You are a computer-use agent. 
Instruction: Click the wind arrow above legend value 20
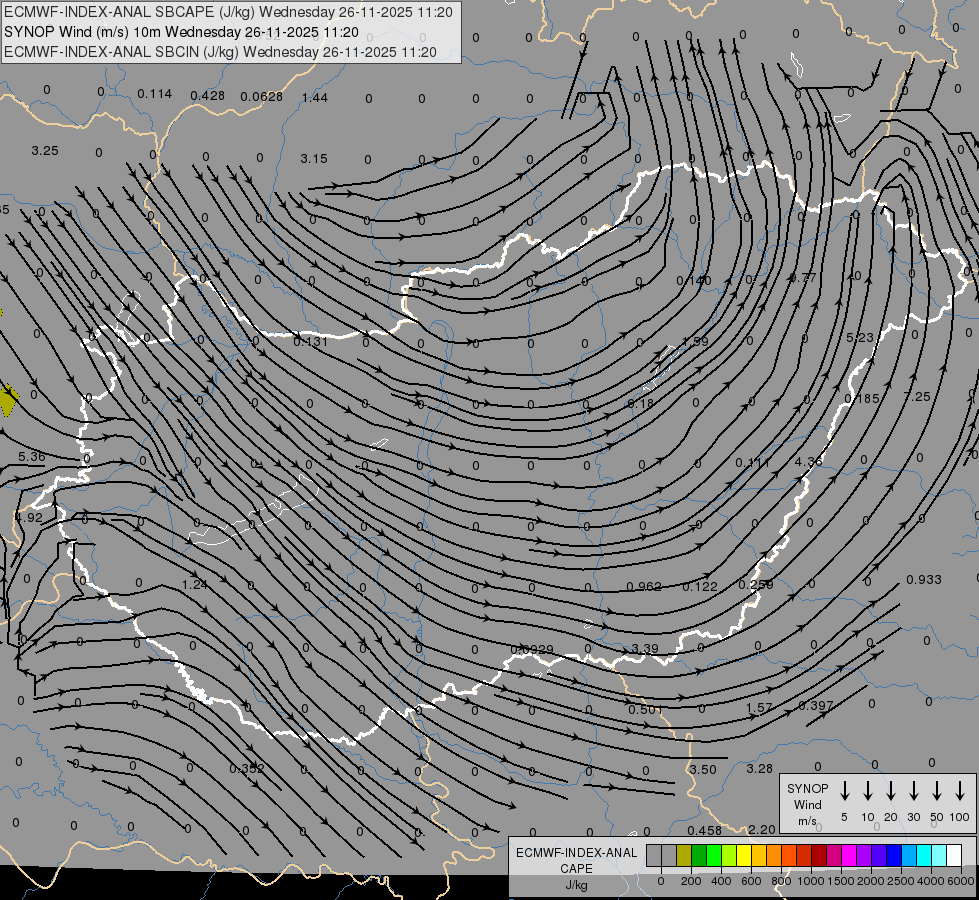[891, 791]
